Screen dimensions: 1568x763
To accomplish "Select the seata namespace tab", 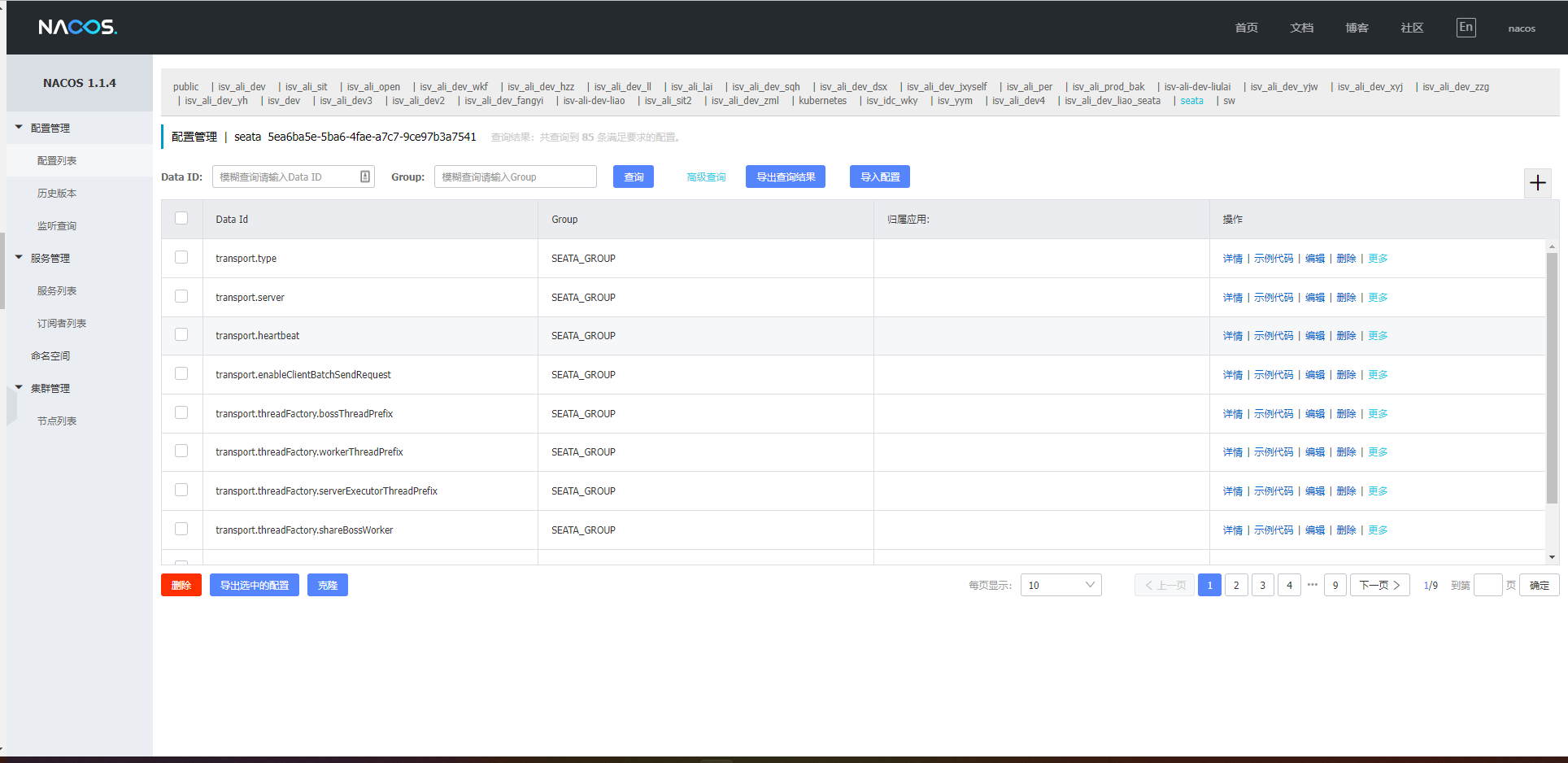I will coord(1191,101).
